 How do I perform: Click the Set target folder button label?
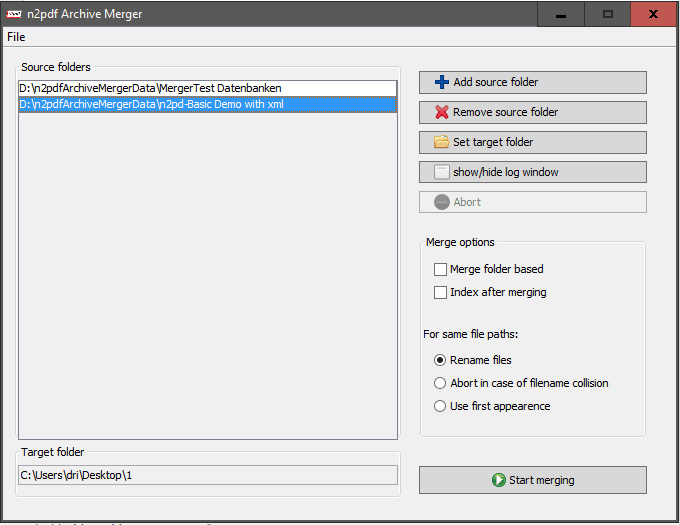[x=493, y=142]
